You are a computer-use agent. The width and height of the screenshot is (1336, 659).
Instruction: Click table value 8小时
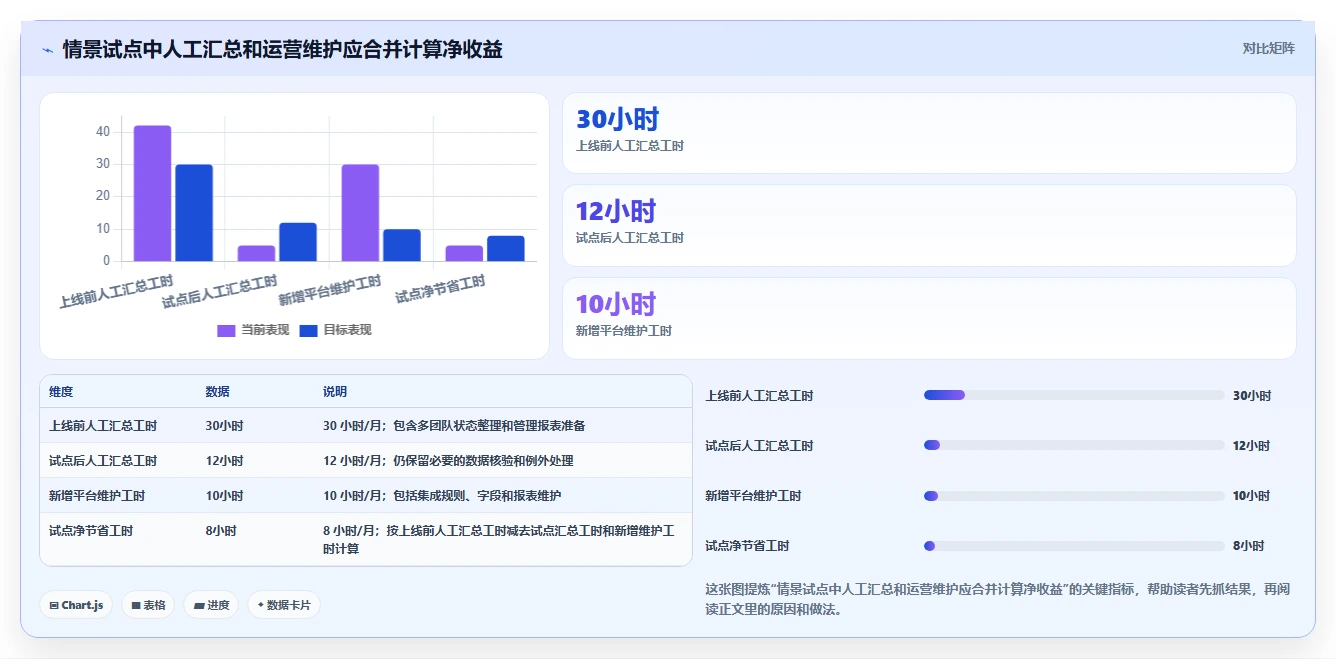(221, 530)
